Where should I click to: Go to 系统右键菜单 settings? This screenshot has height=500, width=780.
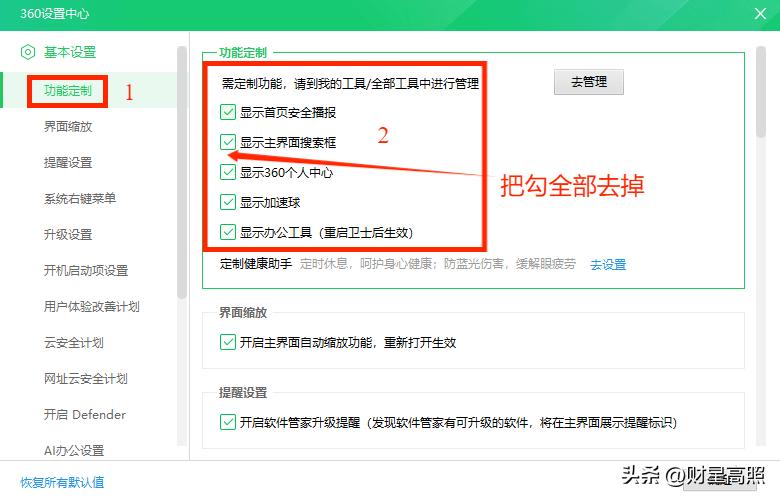(80, 199)
